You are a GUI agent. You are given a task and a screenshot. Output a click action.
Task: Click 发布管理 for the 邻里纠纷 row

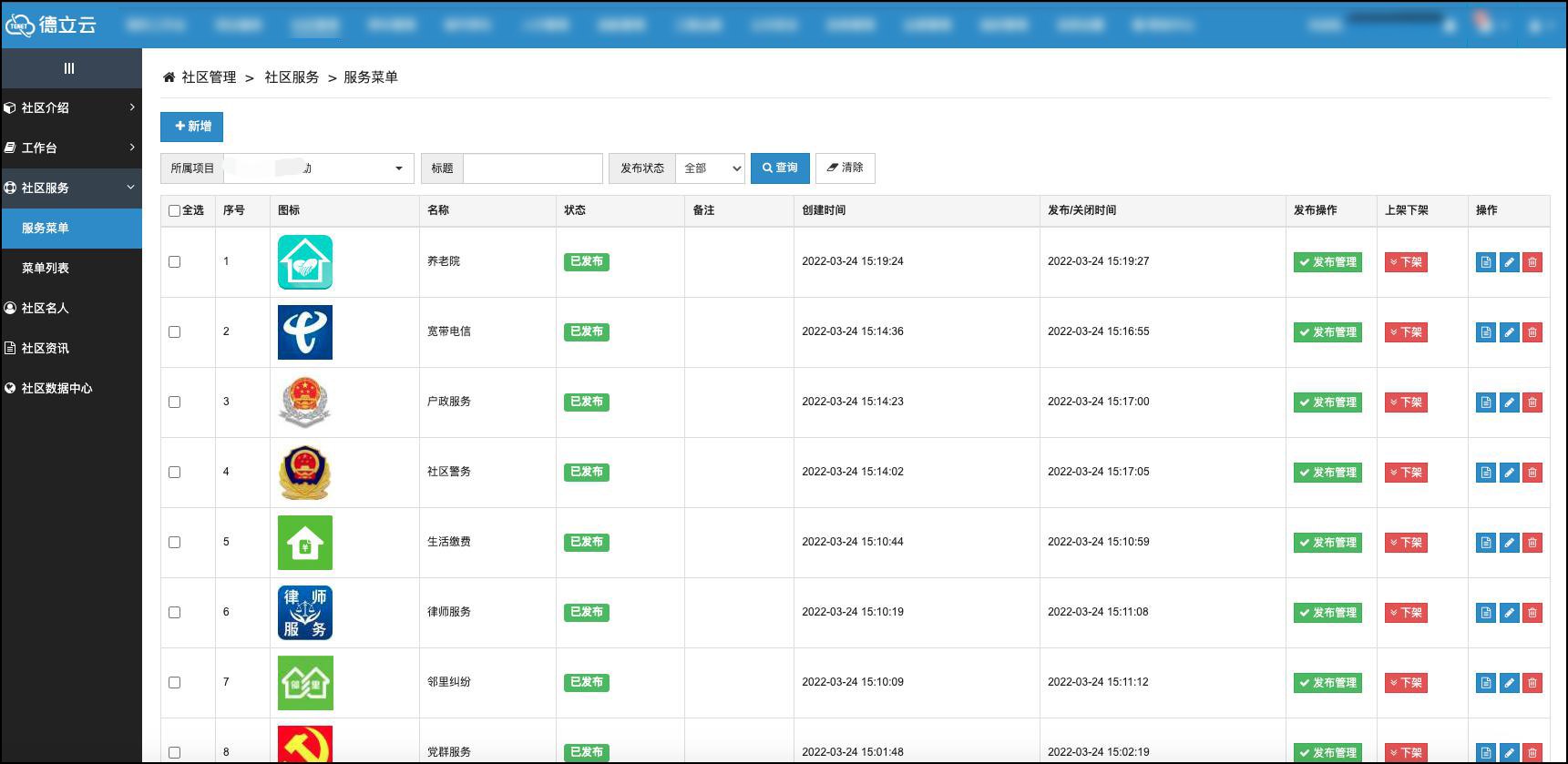[1327, 683]
